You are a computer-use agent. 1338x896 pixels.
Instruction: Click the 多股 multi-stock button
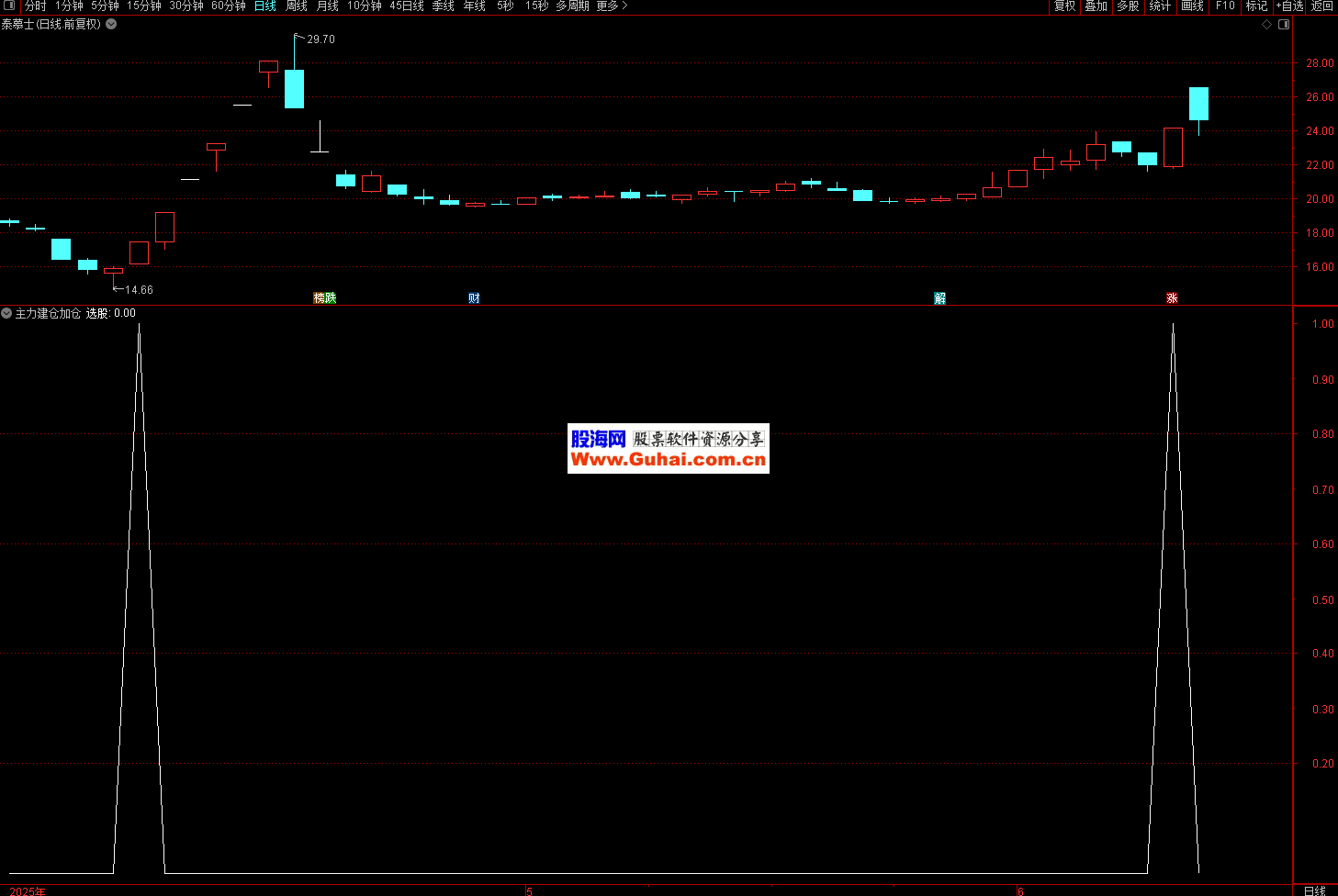(1128, 6)
